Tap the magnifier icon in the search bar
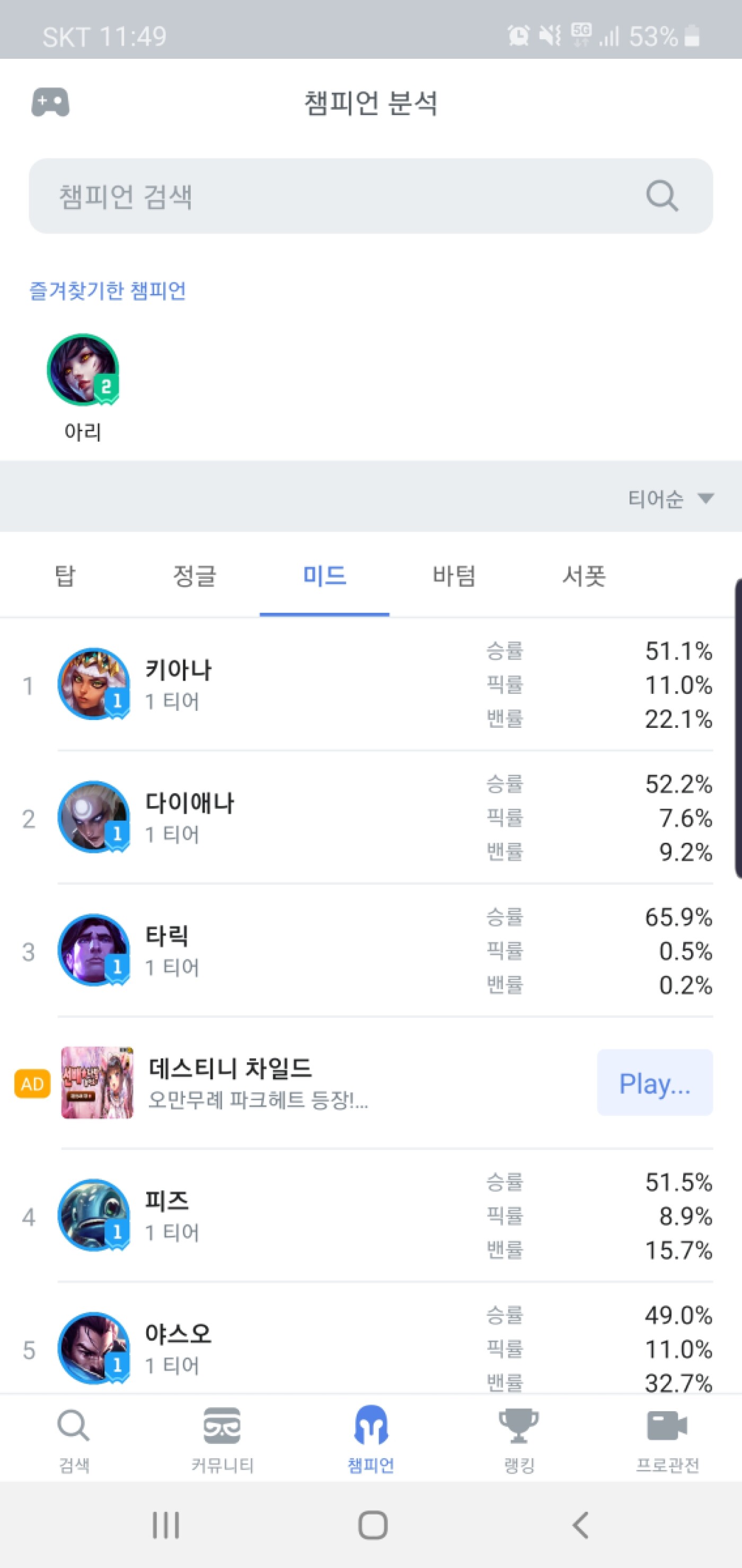 661,196
